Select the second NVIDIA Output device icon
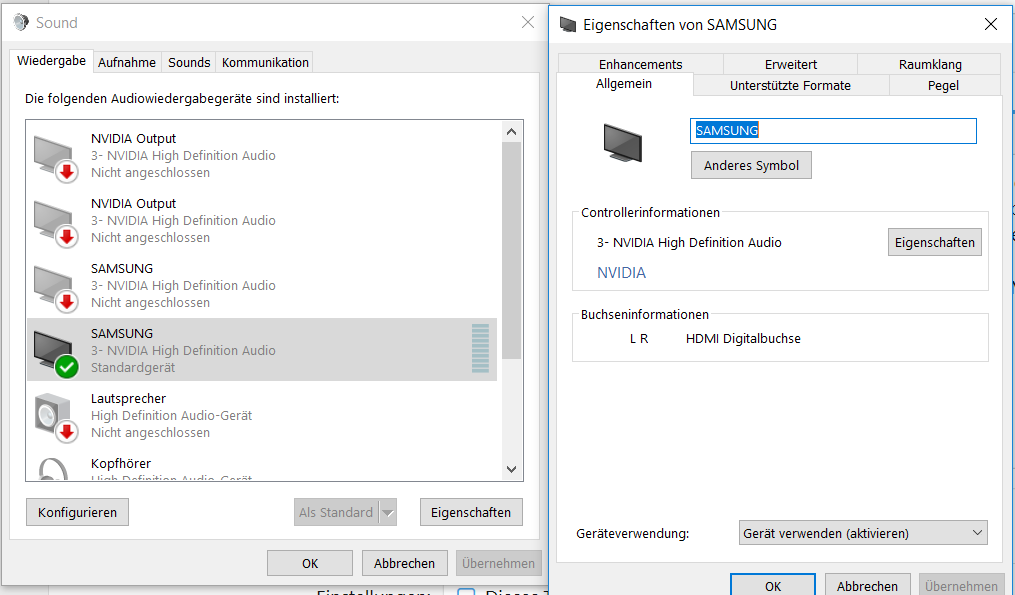 click(x=56, y=223)
